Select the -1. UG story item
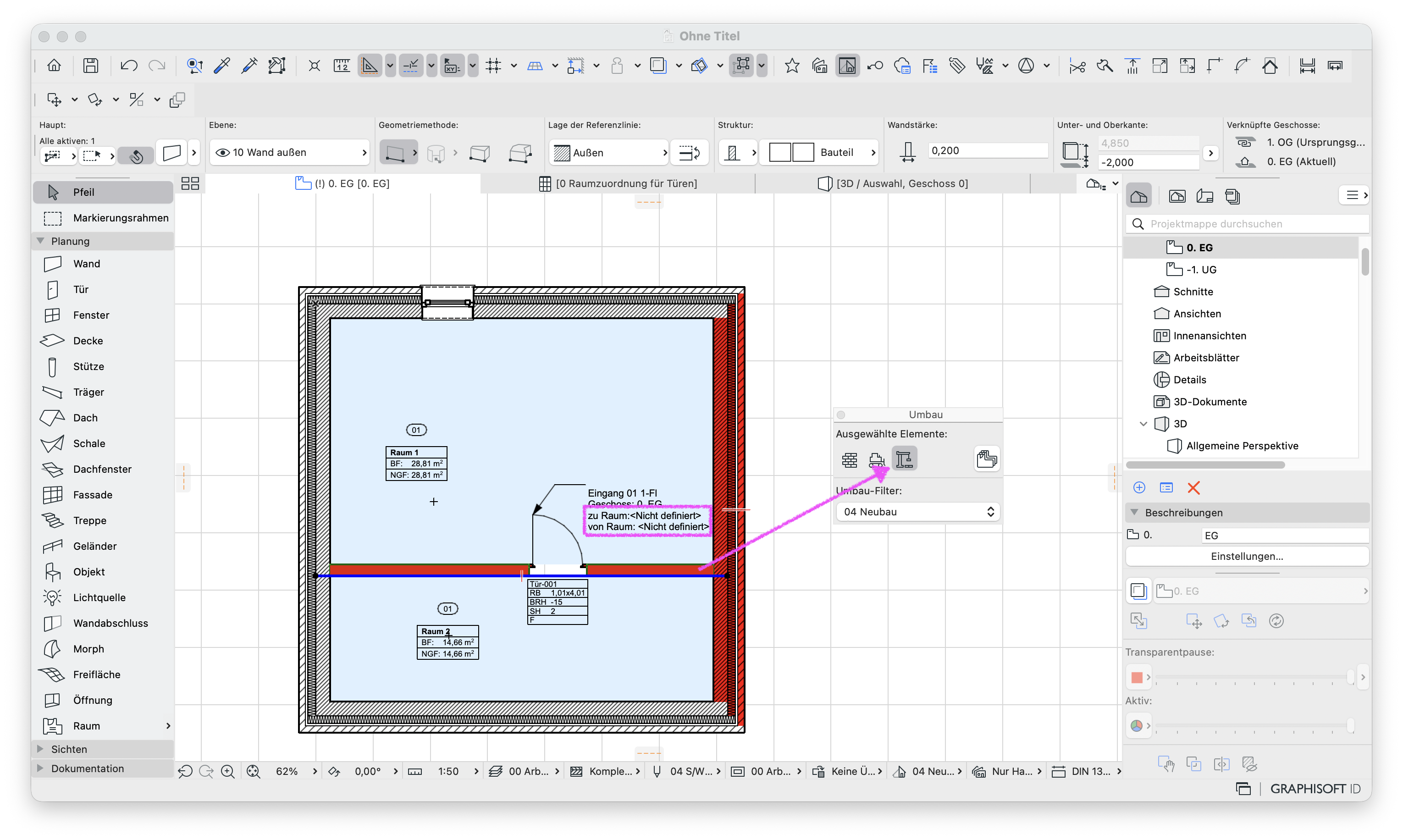 1201,270
